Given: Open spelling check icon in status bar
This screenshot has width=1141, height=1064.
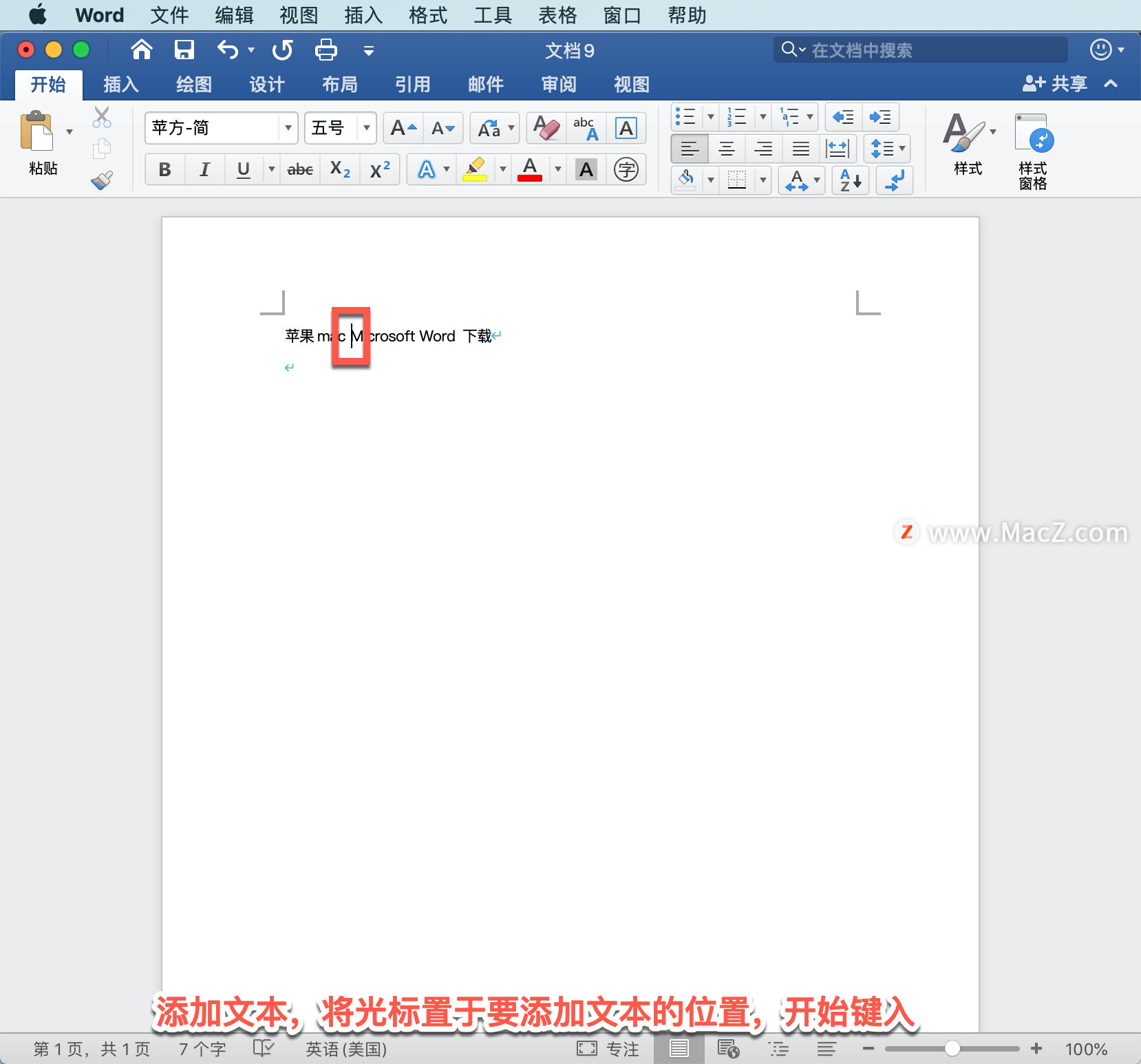Looking at the screenshot, I should pyautogui.click(x=264, y=1048).
